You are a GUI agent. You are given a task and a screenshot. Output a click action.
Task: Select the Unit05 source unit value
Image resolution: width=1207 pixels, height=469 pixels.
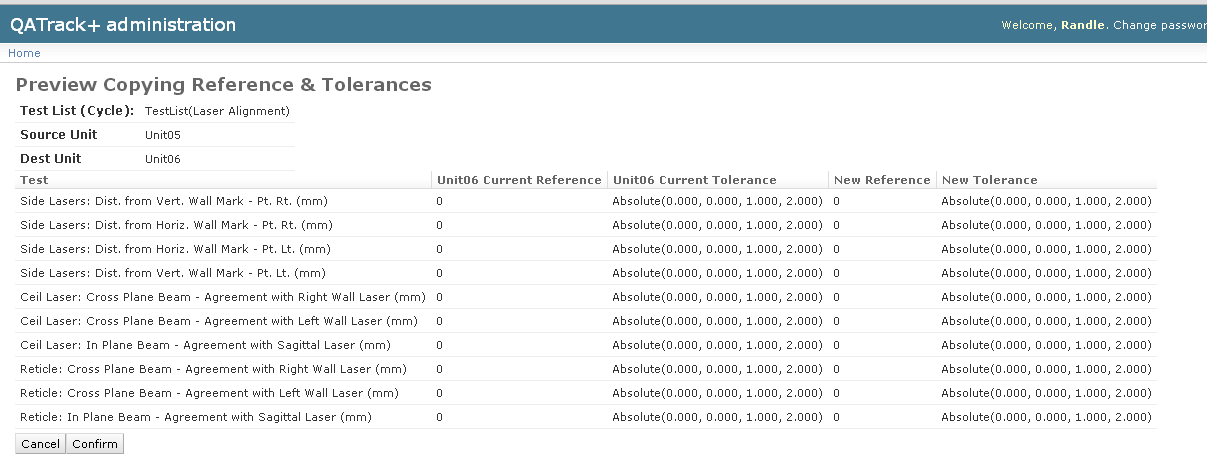163,135
